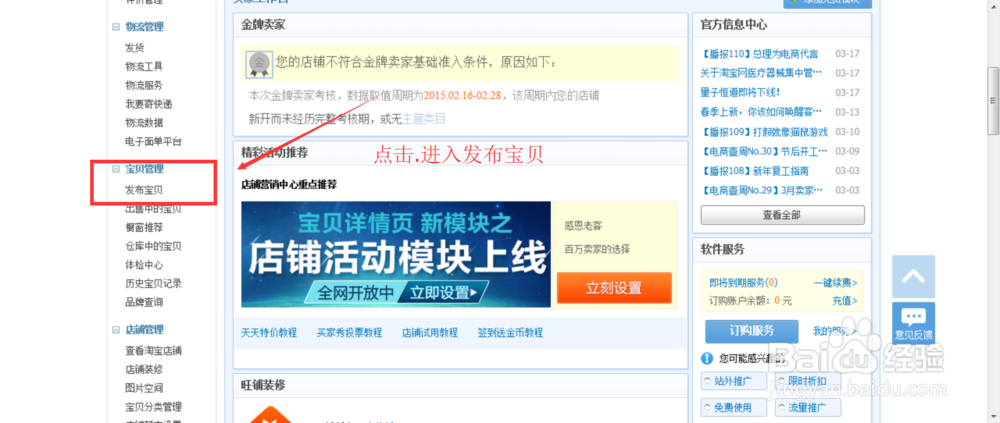The image size is (1000, 423).
Task: Open 意见反馈 chat bubble icon
Action: tap(913, 322)
